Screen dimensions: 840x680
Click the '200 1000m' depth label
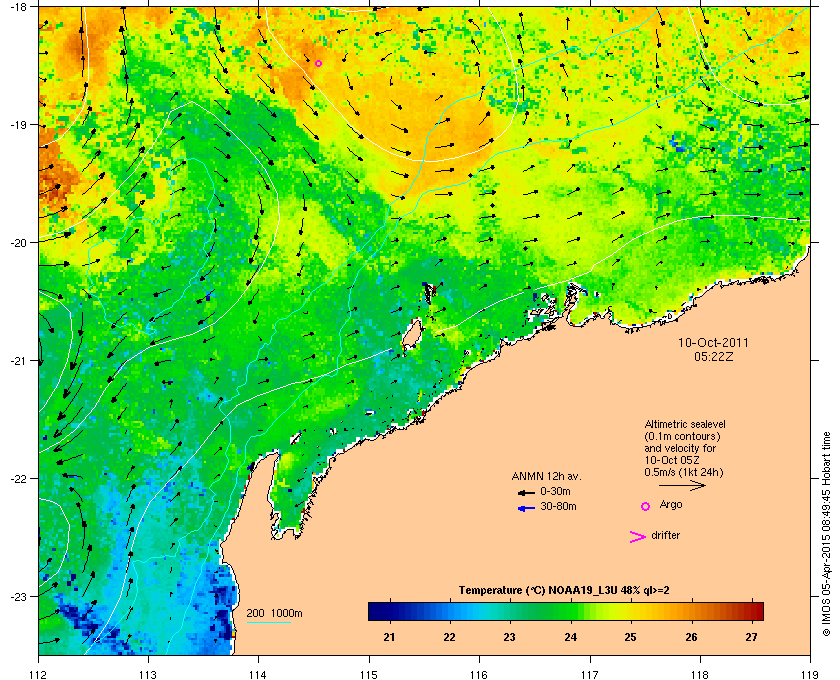tap(274, 613)
